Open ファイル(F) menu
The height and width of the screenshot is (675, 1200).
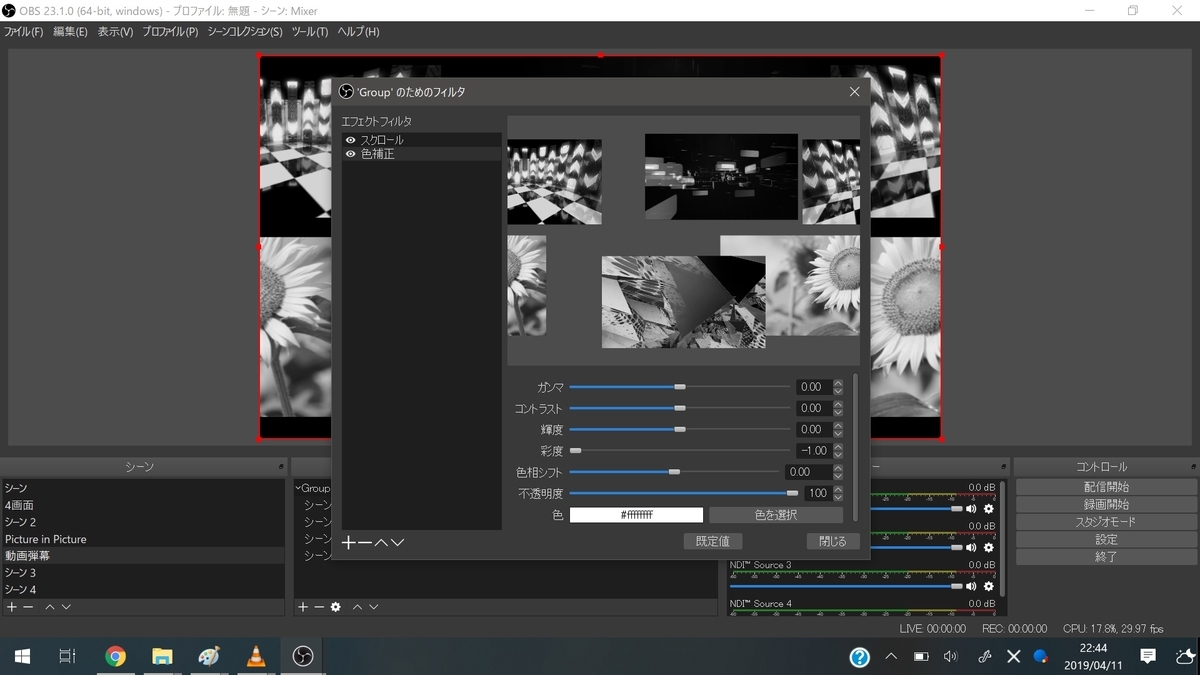pos(23,32)
